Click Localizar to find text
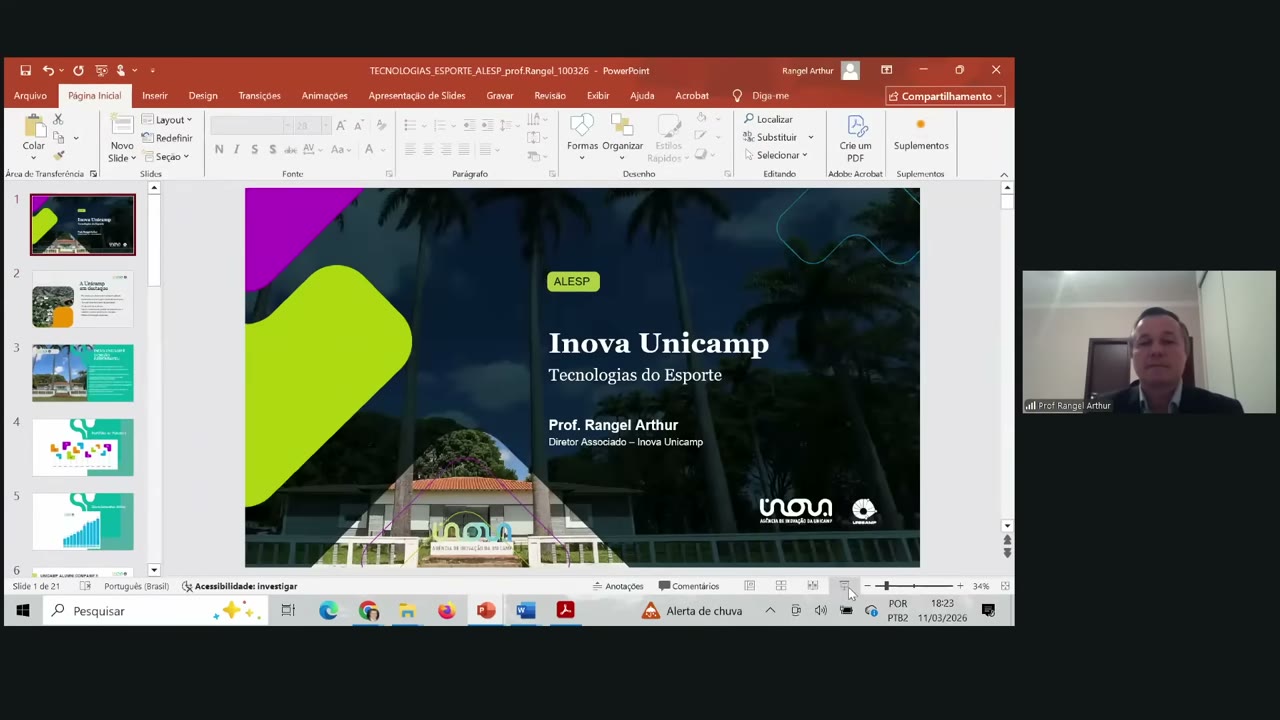The height and width of the screenshot is (720, 1280). pos(768,120)
